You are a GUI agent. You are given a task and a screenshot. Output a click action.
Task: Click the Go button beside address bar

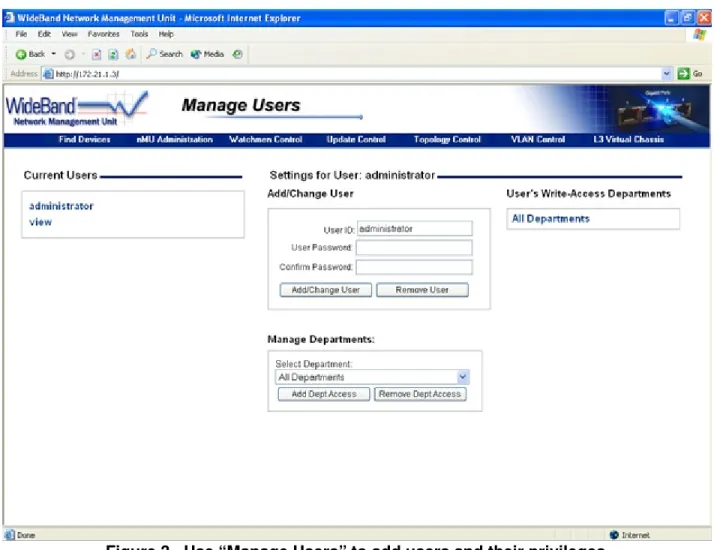690,74
